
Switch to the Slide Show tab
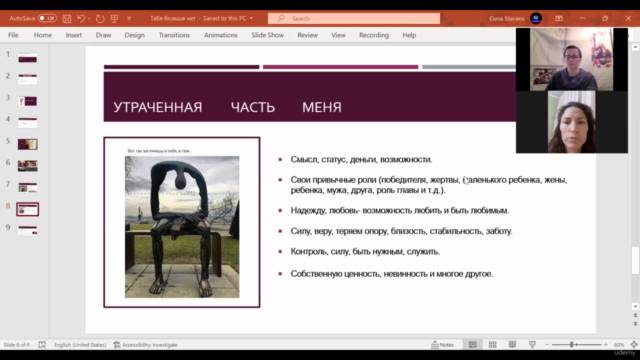267,35
